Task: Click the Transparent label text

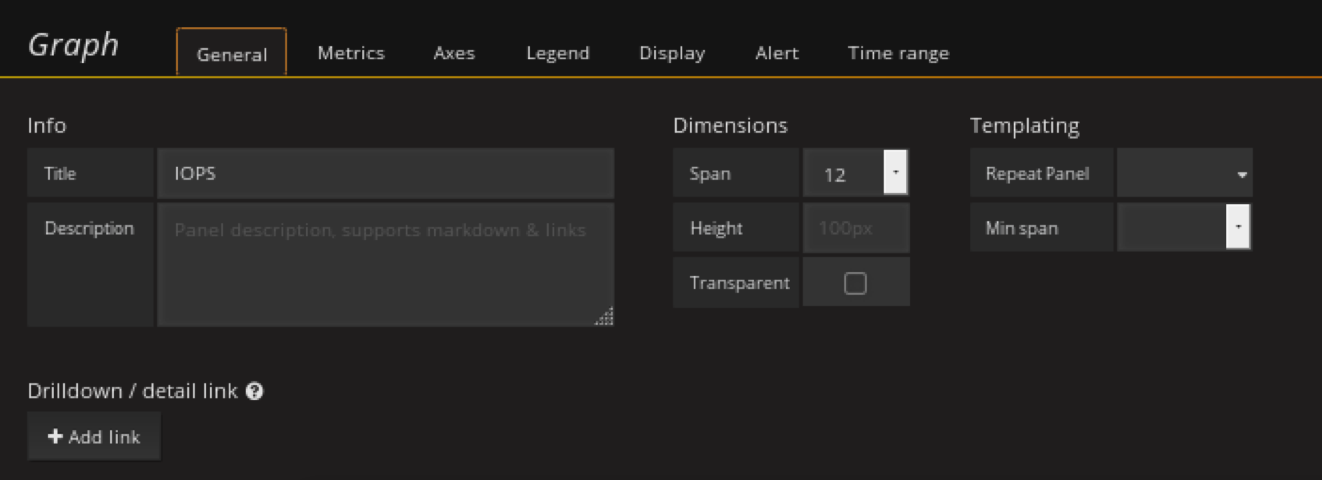Action: (x=739, y=283)
